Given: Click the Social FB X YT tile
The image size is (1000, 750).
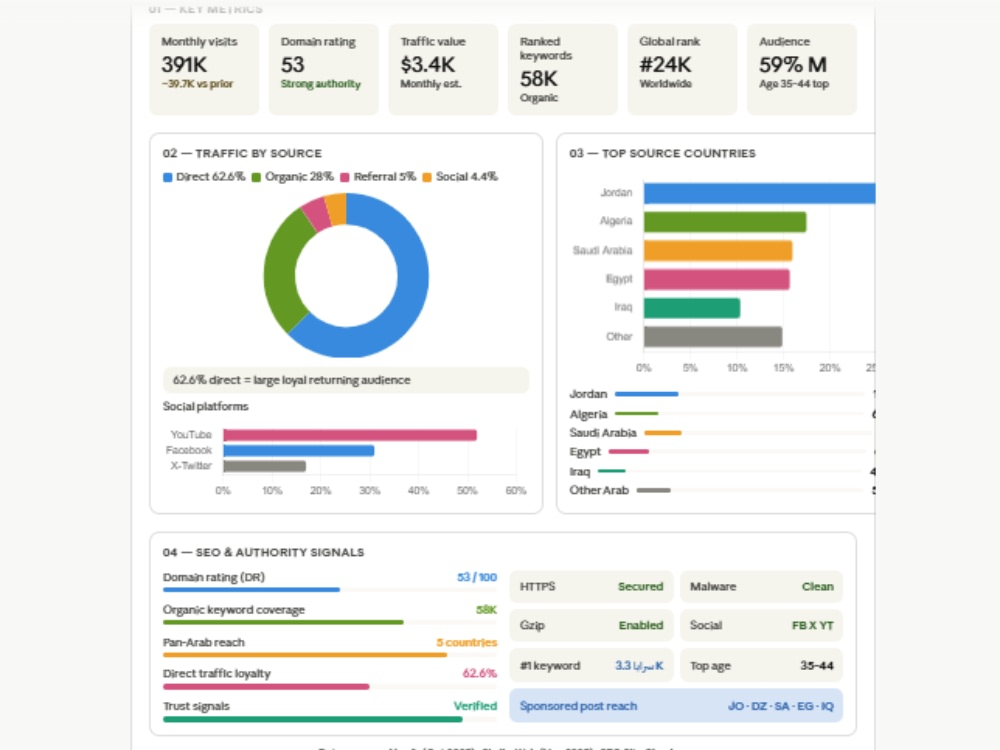Looking at the screenshot, I should pyautogui.click(x=761, y=626).
